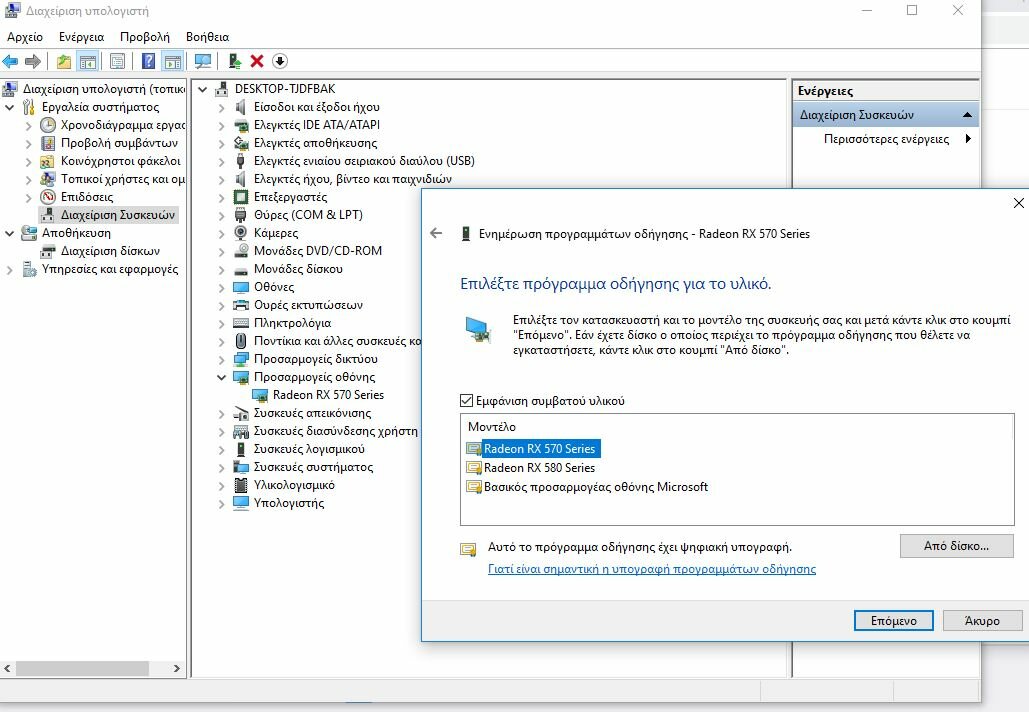Screen dimensions: 1029x712
Task: Open the driver signing importance link
Action: point(652,569)
